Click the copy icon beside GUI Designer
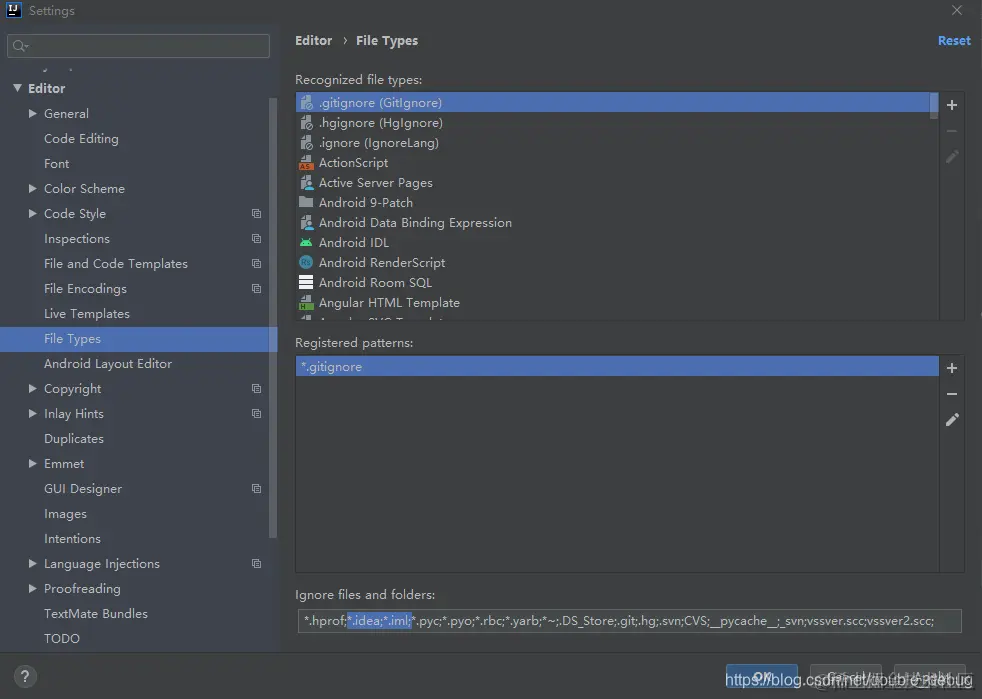 click(x=256, y=489)
